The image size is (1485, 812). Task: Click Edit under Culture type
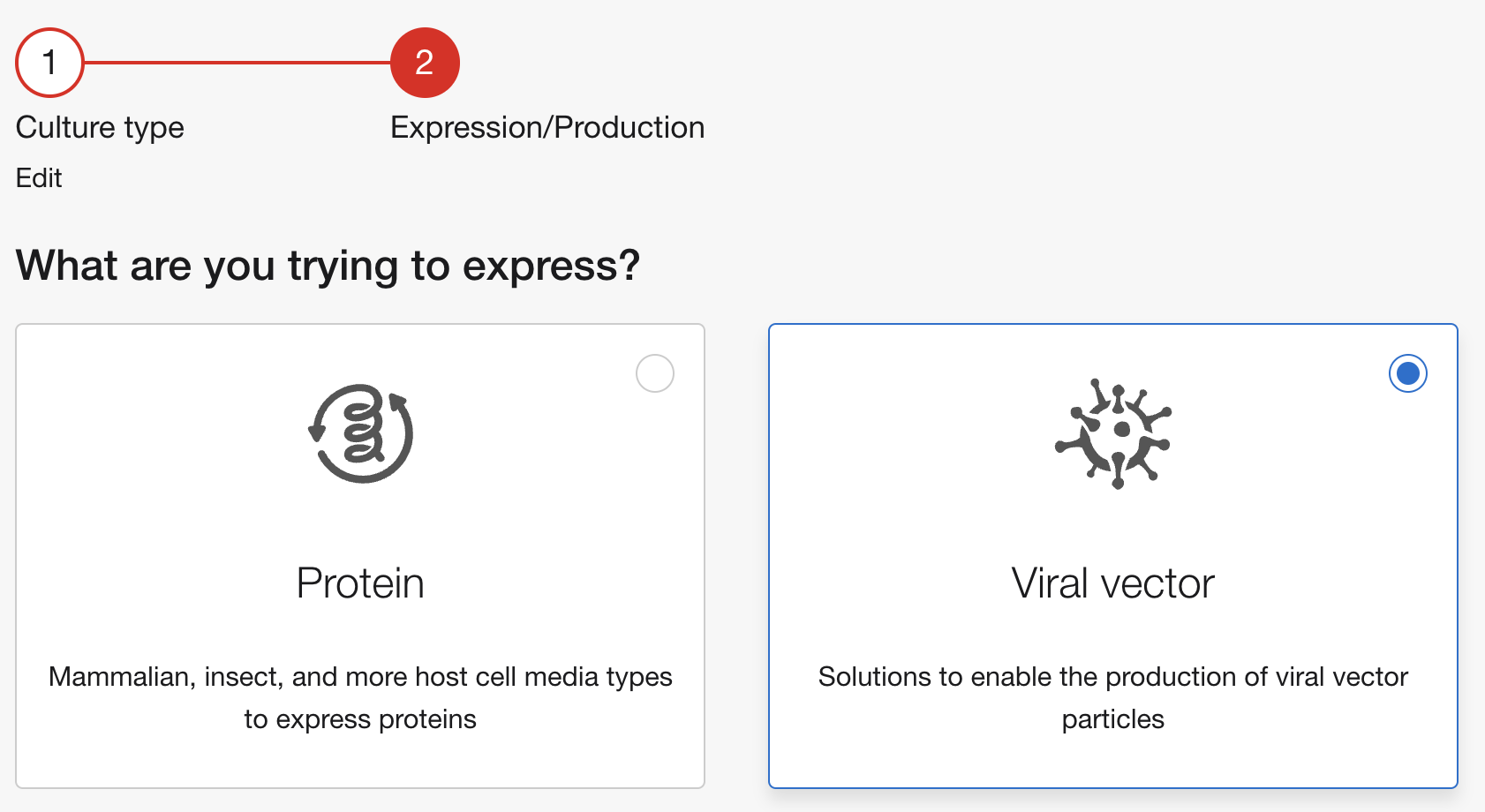click(39, 178)
